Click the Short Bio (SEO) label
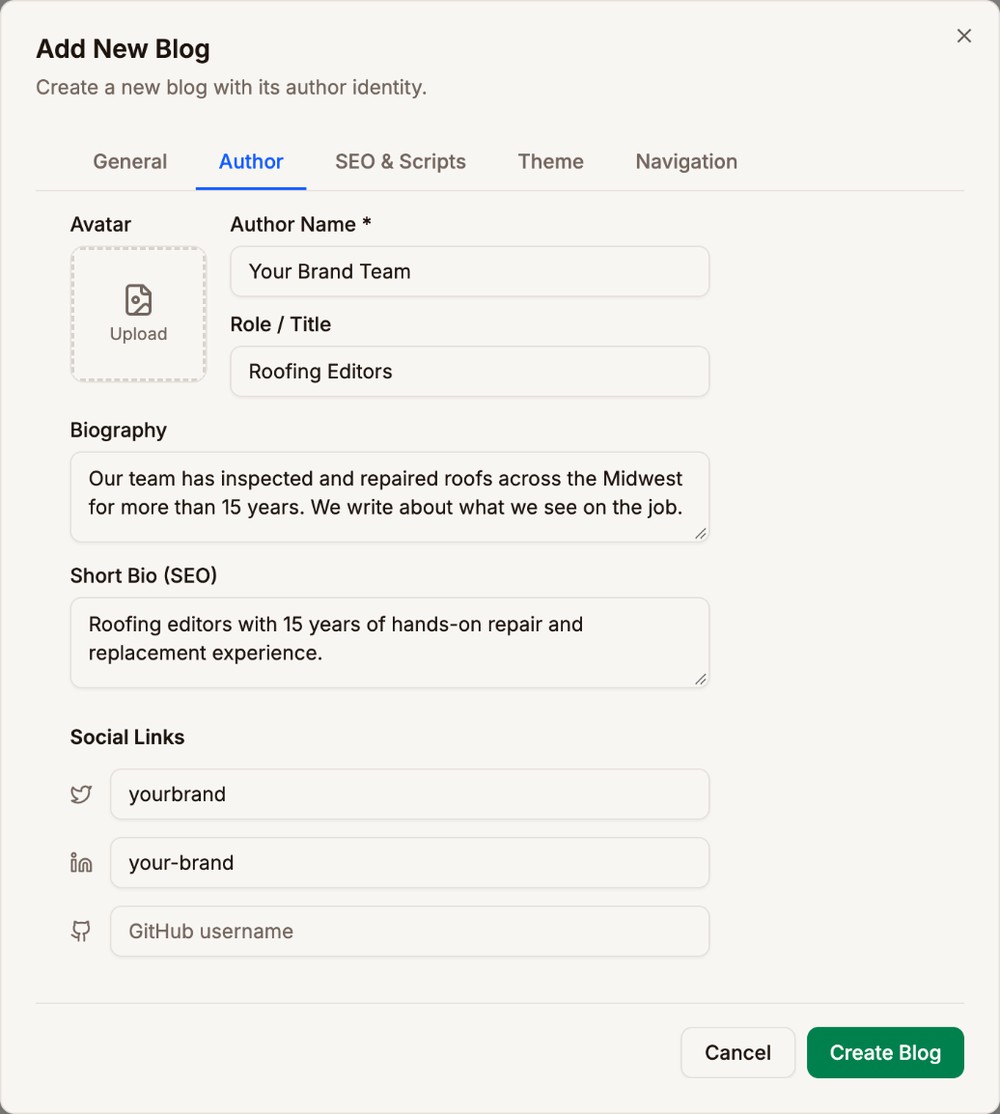1000x1114 pixels. 143,575
